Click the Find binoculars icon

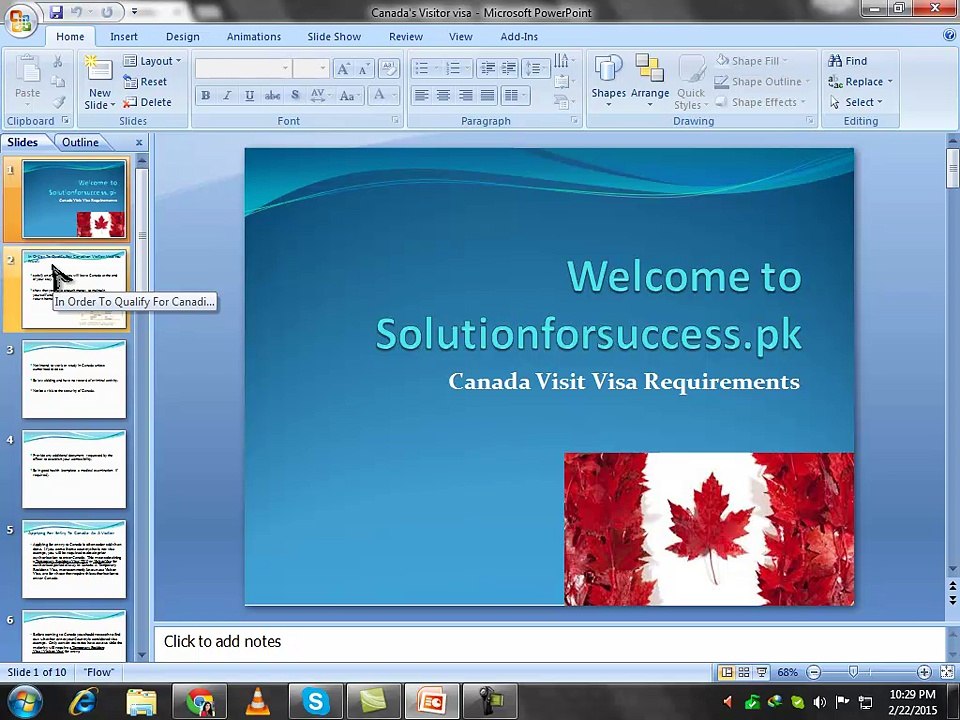(835, 61)
